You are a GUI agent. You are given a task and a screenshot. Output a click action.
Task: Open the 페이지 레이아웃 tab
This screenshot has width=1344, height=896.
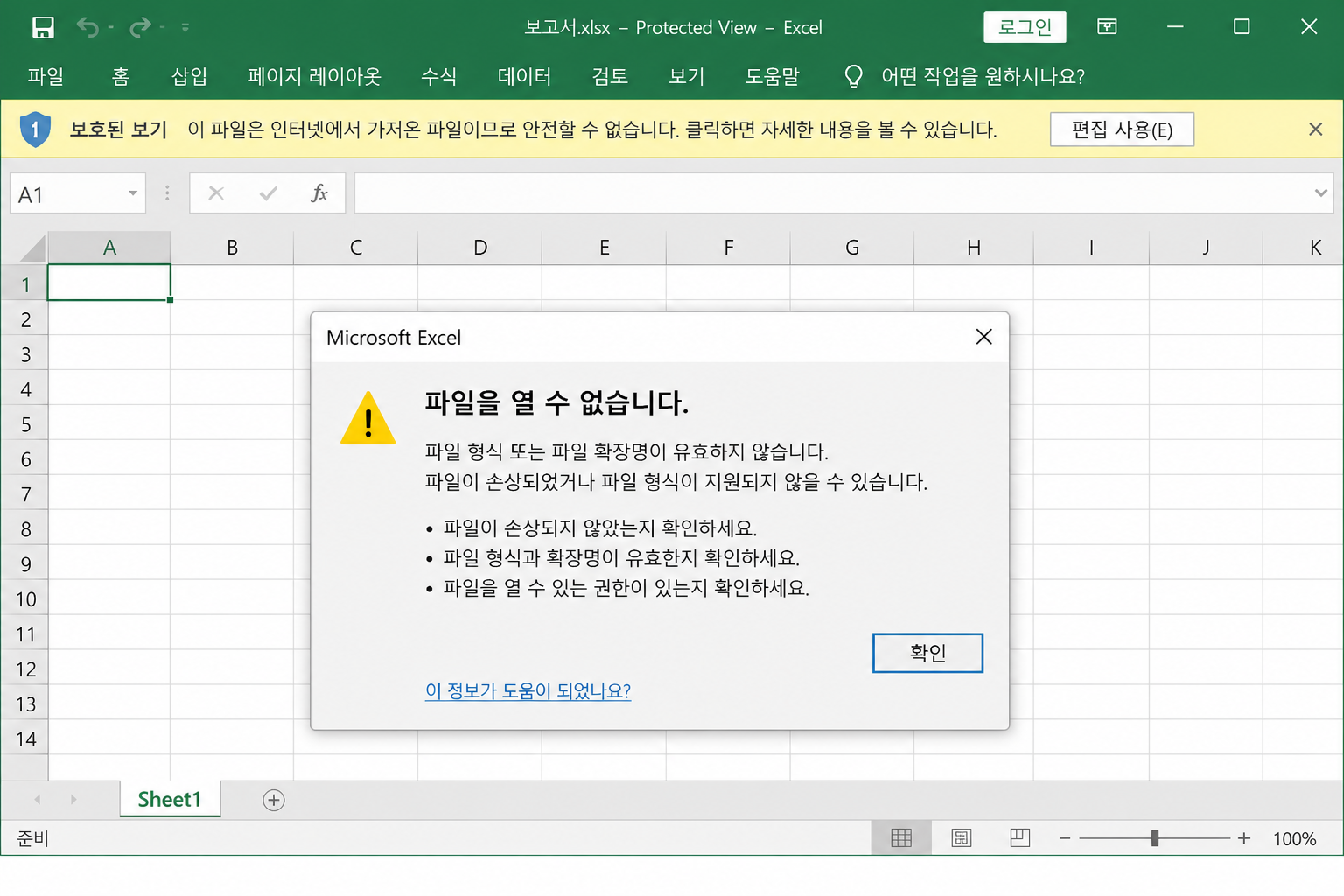pos(314,77)
